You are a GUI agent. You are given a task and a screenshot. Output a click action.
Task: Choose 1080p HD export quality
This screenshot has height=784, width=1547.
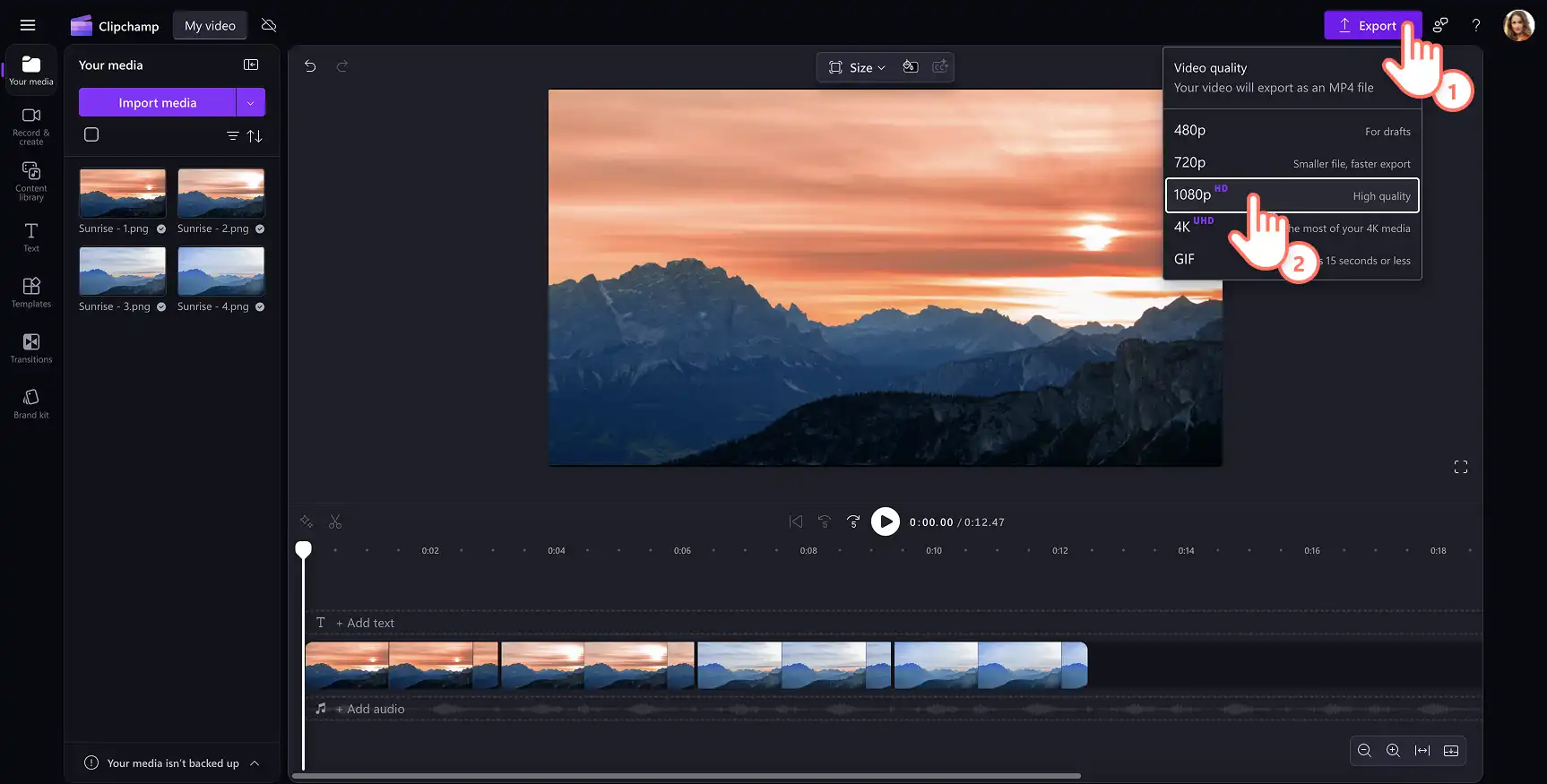pyautogui.click(x=1292, y=195)
